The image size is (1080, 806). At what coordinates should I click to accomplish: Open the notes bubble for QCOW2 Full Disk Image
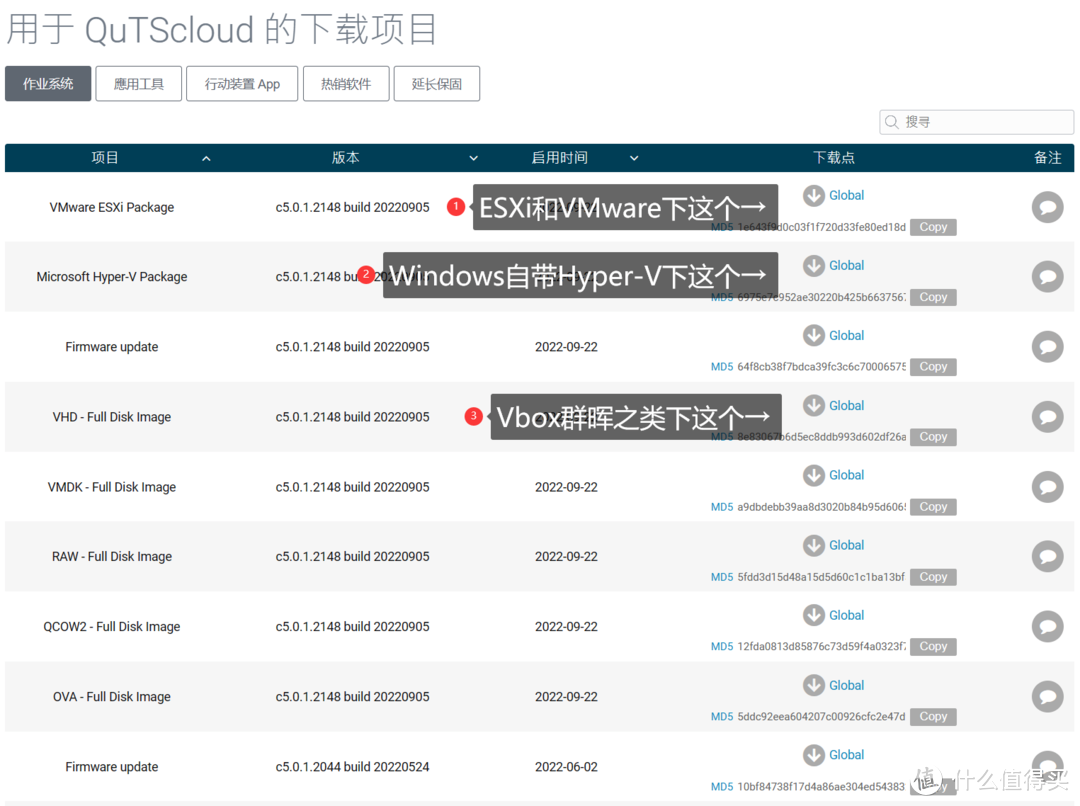[1047, 626]
